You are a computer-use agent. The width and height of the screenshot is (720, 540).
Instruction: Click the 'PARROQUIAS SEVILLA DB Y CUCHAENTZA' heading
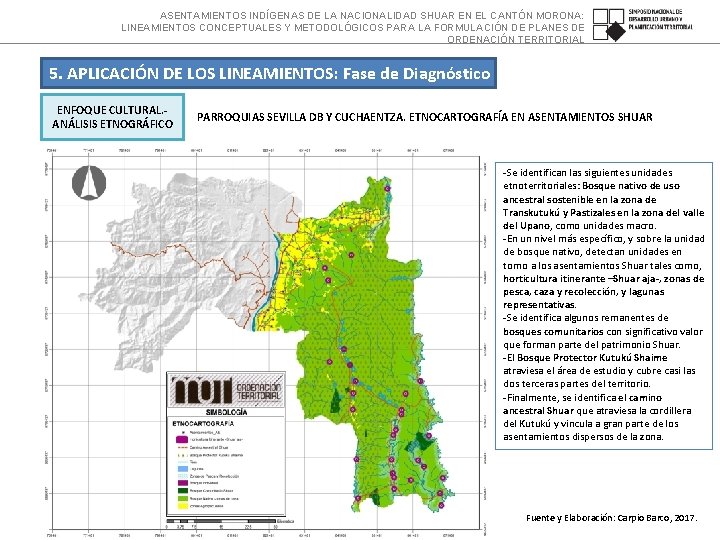point(301,117)
